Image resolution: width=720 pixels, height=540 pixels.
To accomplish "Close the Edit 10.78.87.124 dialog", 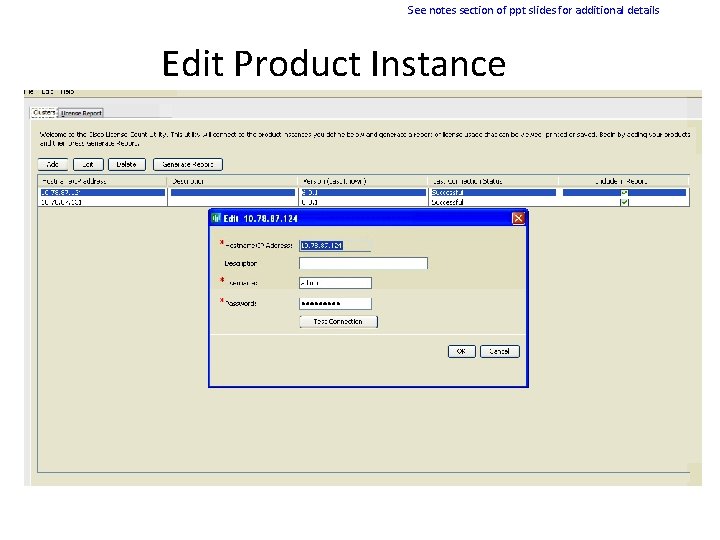I will 518,219.
